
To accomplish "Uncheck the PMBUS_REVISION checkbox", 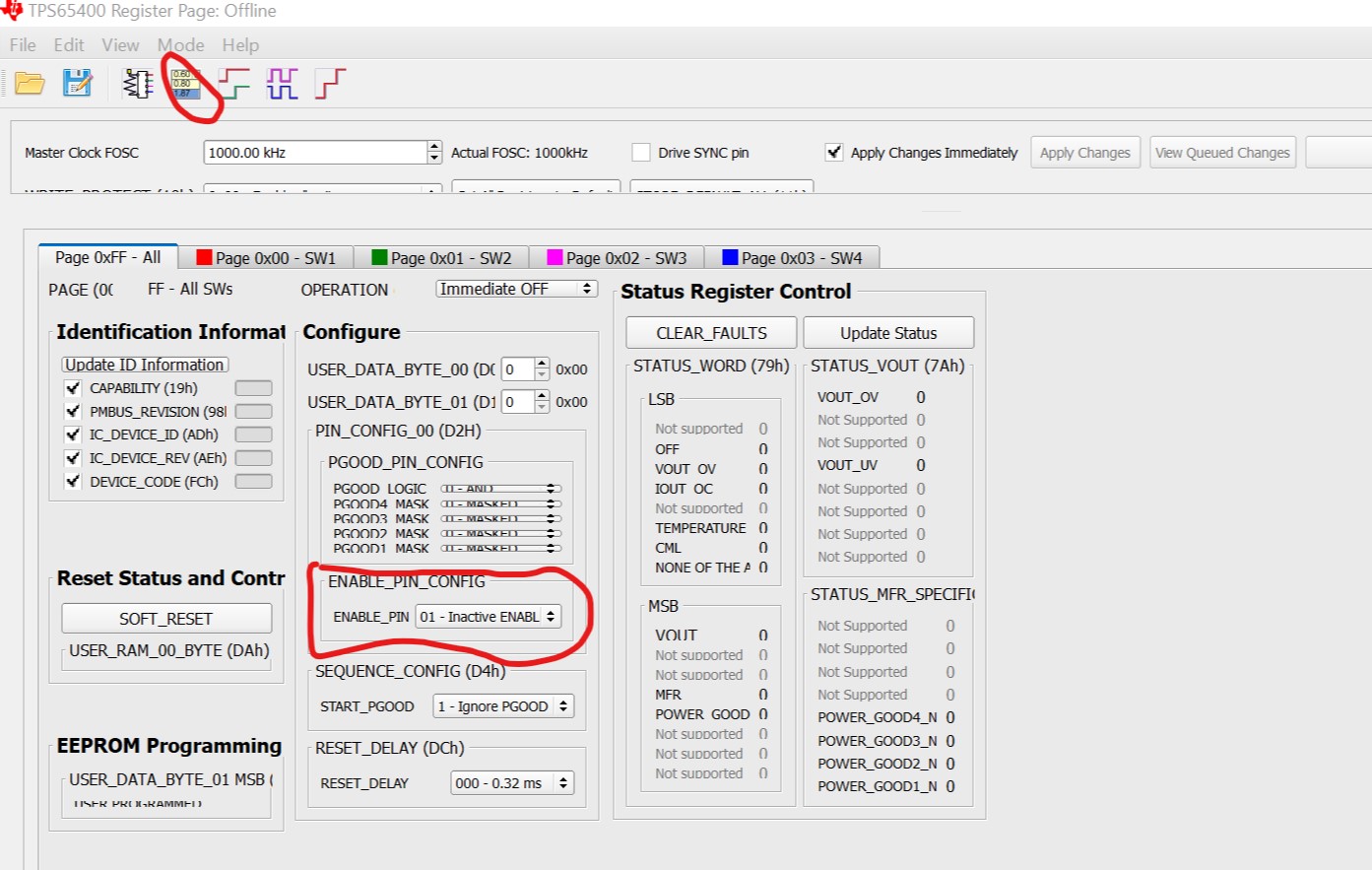I will [73, 412].
